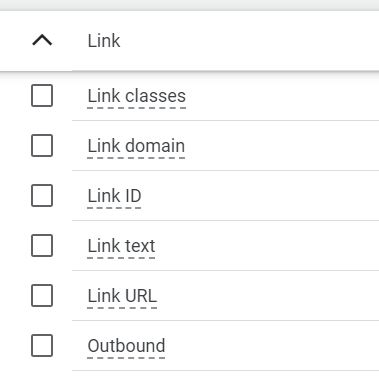379x377 pixels.
Task: Click empty space in the Outbound row
Action: pos(272,346)
